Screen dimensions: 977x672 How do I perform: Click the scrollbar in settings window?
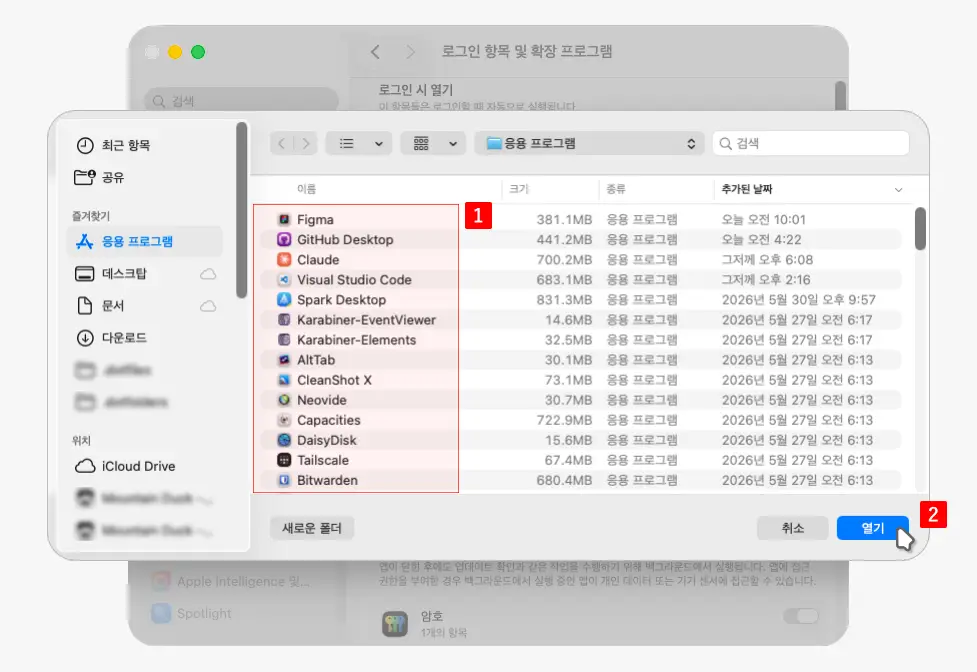[841, 96]
